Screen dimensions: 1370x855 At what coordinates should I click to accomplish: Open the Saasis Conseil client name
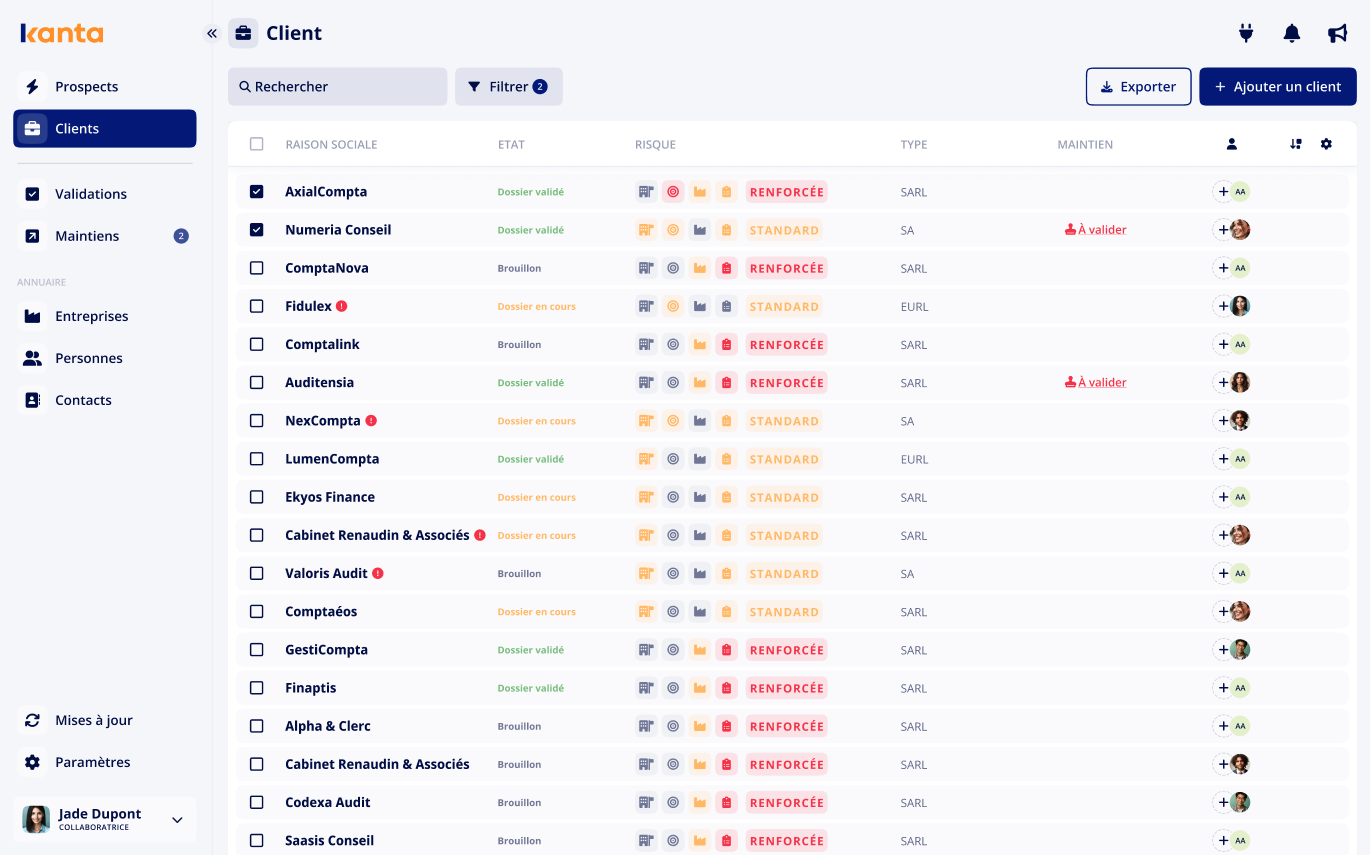pyautogui.click(x=330, y=841)
